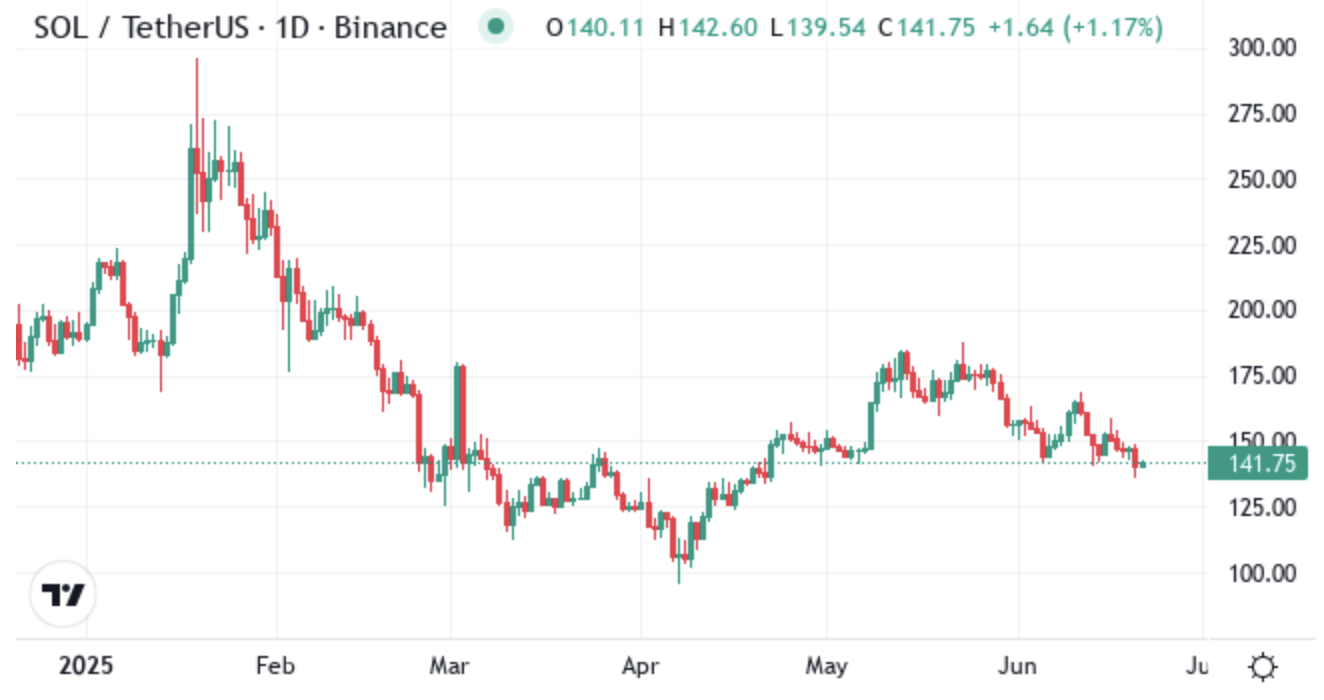This screenshot has width=1324, height=700.
Task: Click the low value L139.54
Action: tap(816, 28)
